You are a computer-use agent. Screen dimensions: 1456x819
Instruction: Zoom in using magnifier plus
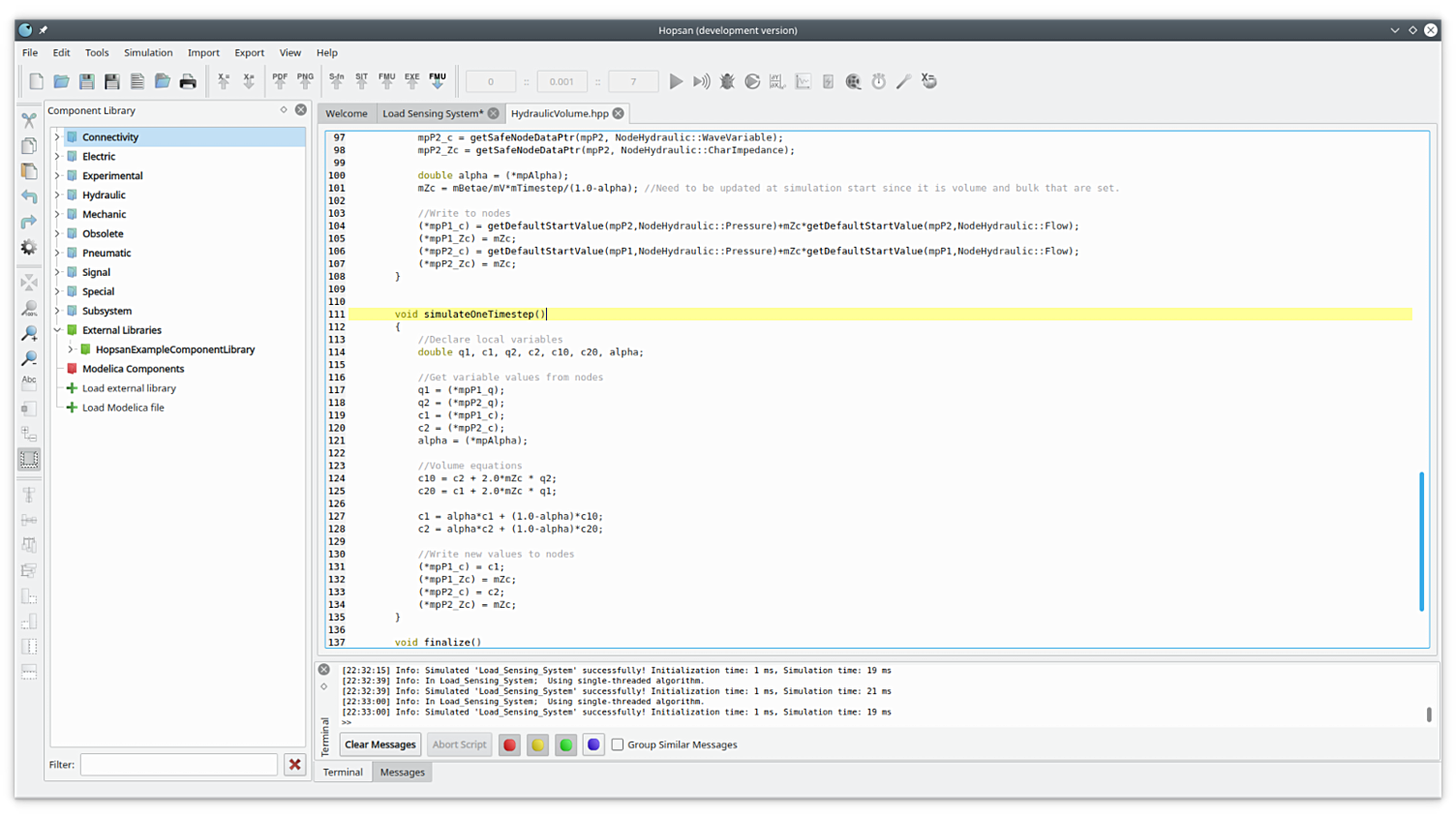click(x=29, y=333)
